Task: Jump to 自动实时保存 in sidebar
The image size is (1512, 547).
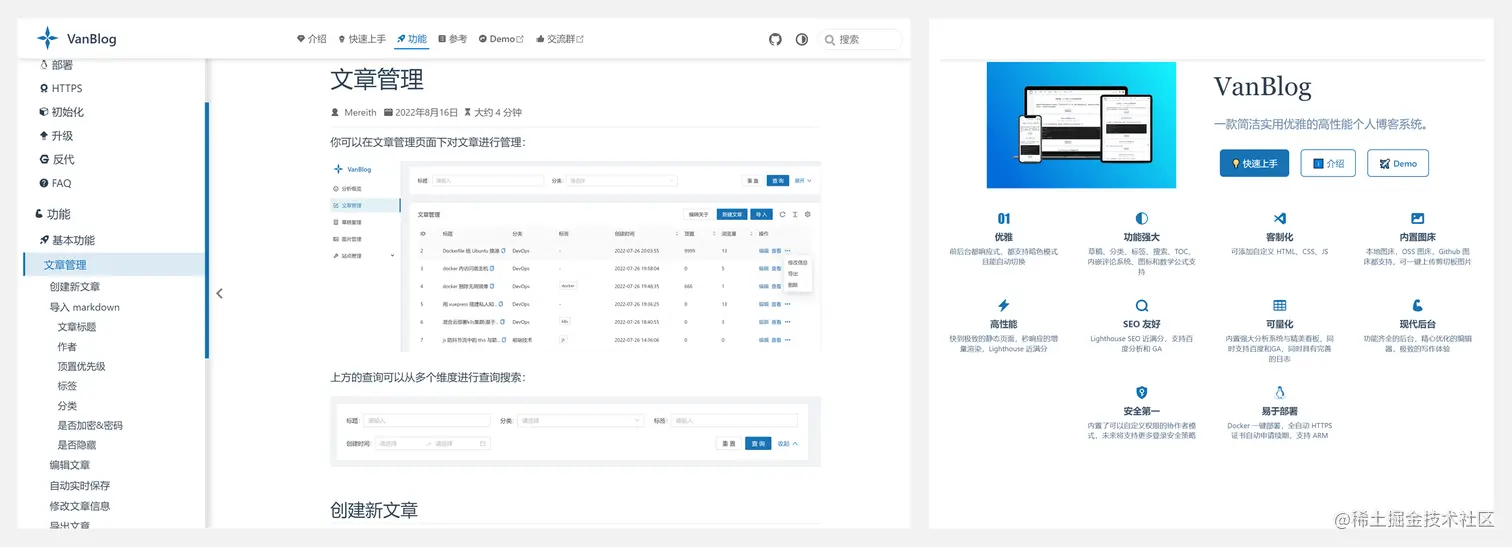Action: point(80,485)
